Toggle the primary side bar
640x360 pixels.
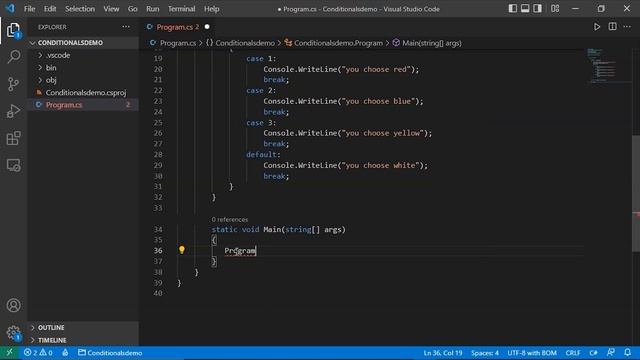pyautogui.click(x=513, y=9)
